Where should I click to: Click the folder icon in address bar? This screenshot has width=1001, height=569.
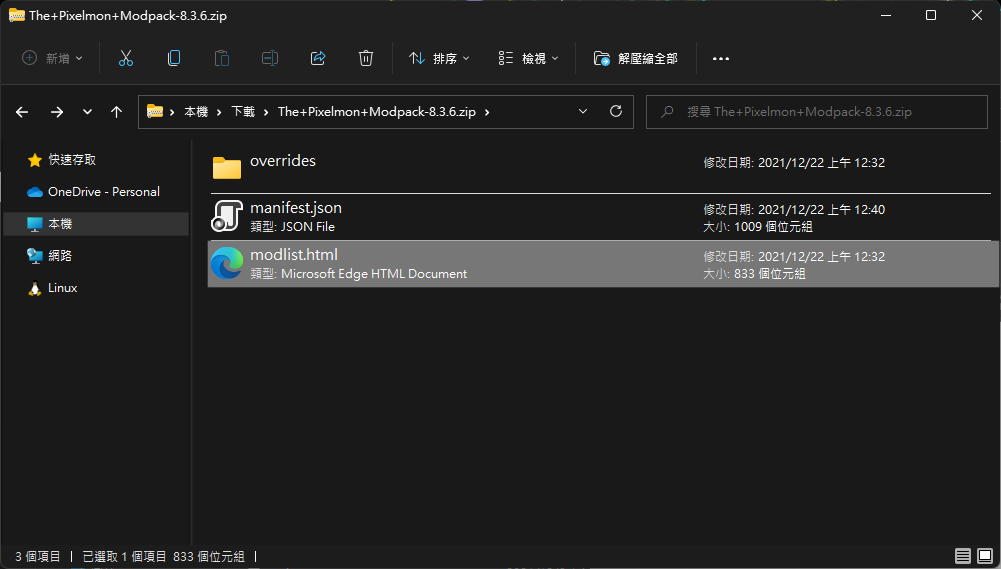click(154, 112)
